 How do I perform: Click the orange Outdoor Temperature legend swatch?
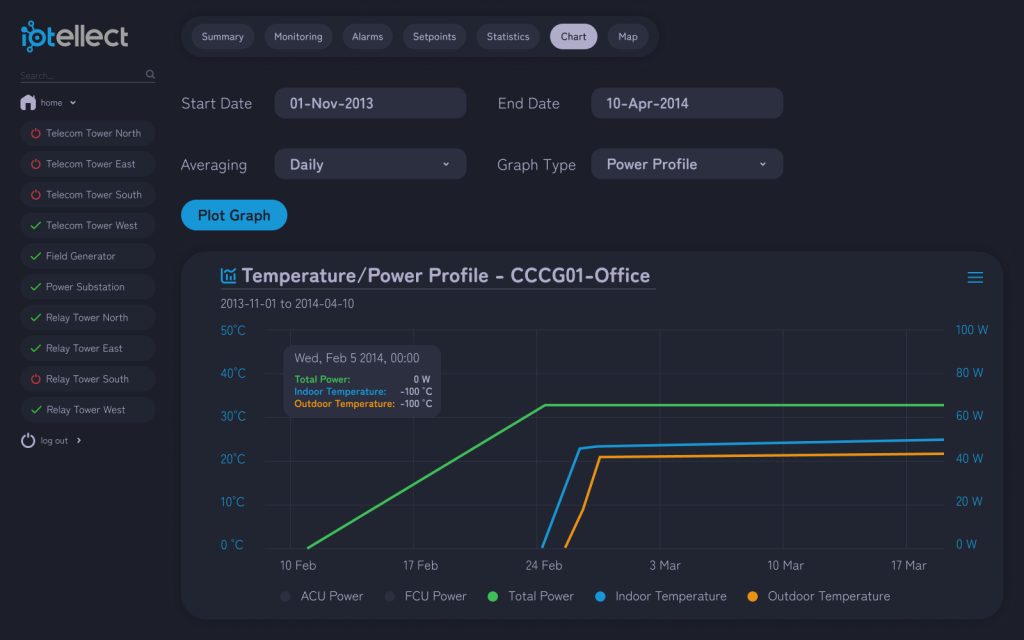click(x=752, y=596)
